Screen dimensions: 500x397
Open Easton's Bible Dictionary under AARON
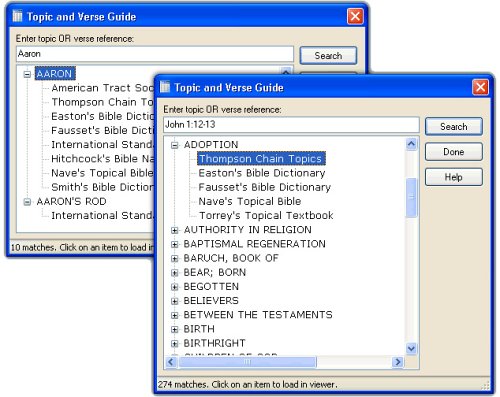[x=102, y=116]
